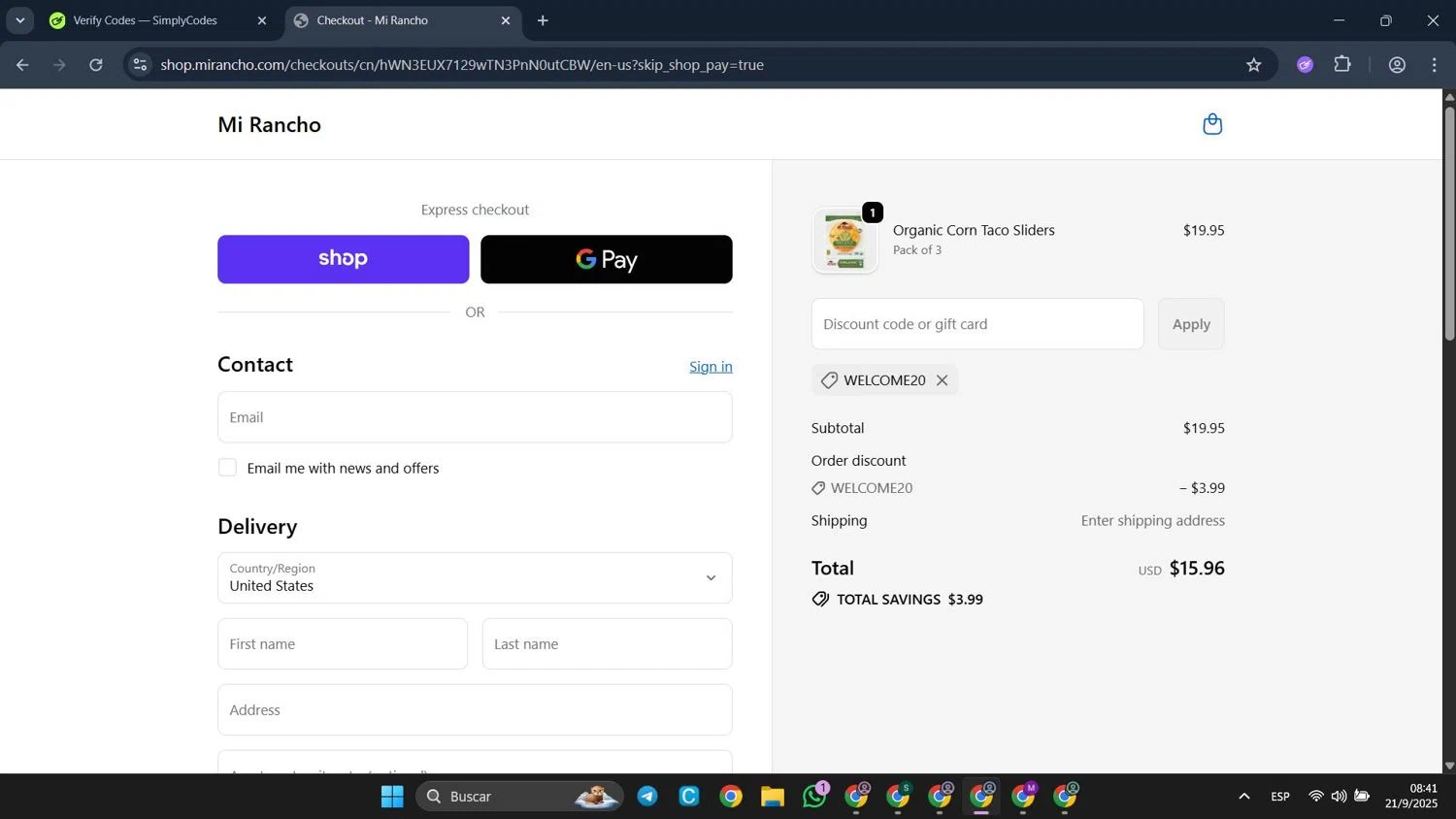1456x819 pixels.
Task: Click the address bar URL
Action: pos(462,65)
